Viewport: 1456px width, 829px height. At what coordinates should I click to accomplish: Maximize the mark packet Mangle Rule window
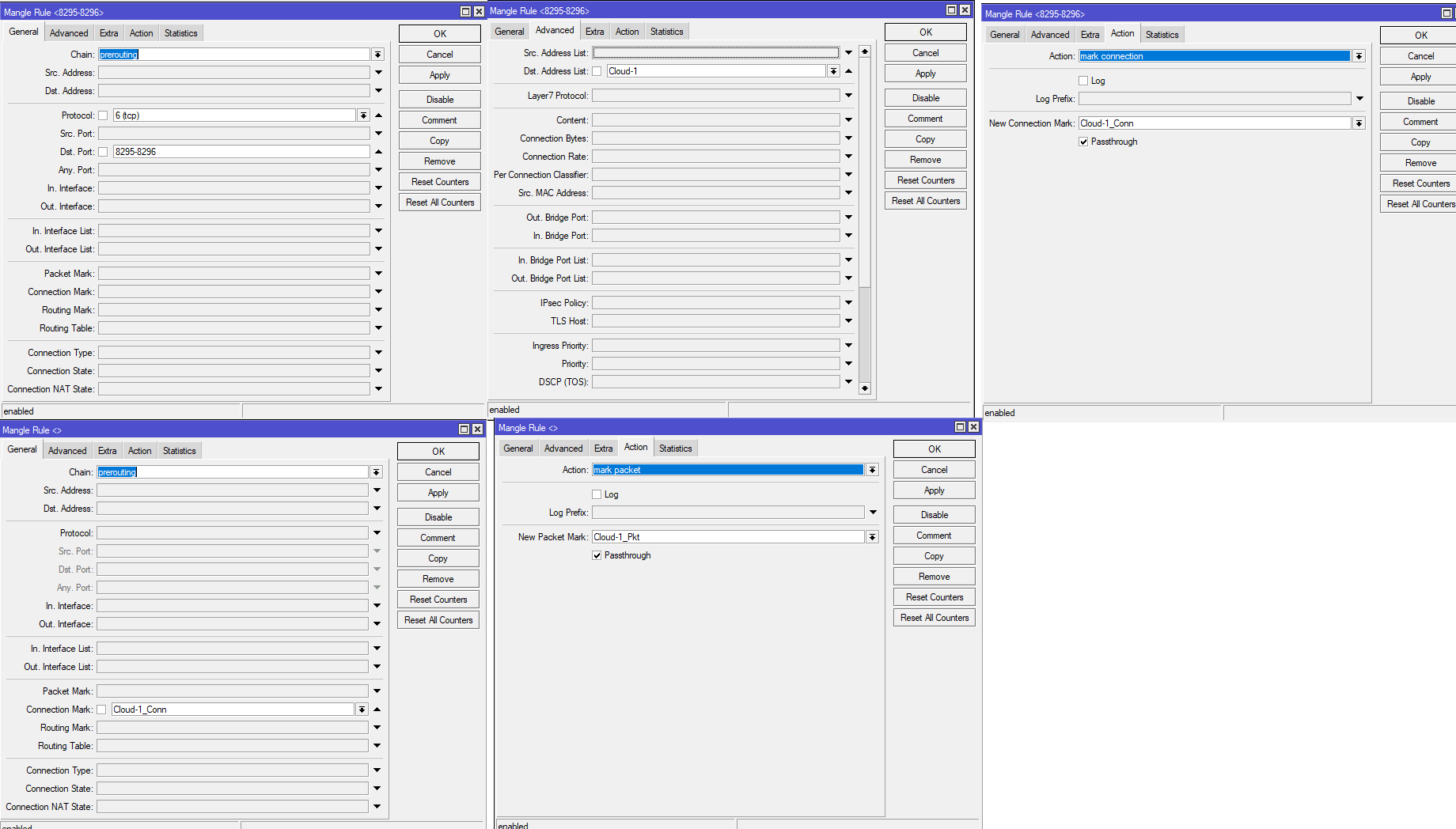pyautogui.click(x=961, y=427)
